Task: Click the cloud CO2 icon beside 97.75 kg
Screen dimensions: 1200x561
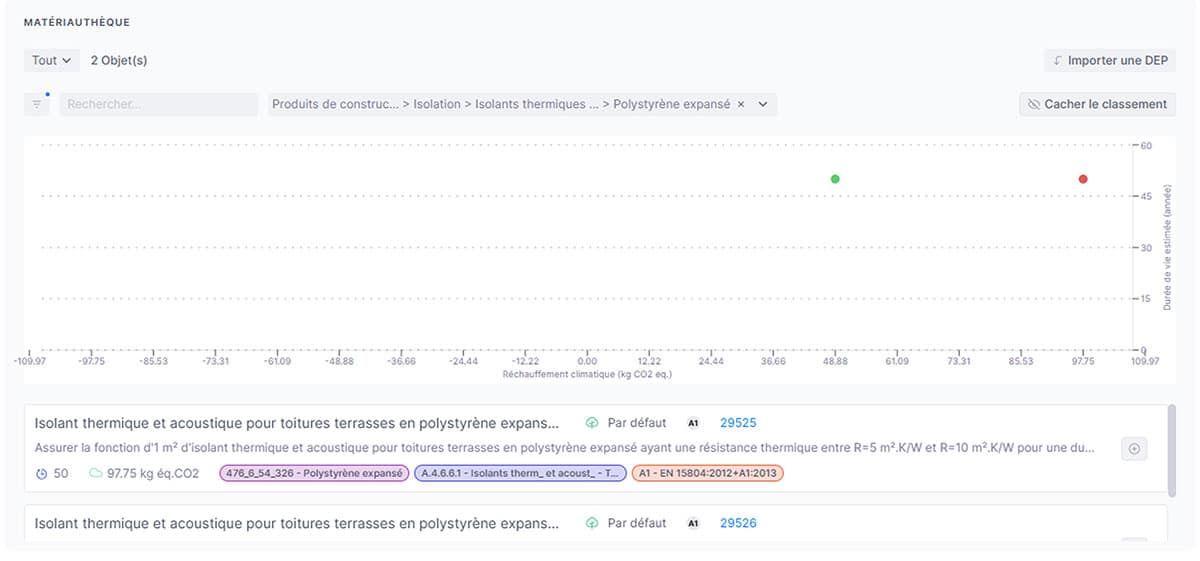Action: (x=95, y=473)
